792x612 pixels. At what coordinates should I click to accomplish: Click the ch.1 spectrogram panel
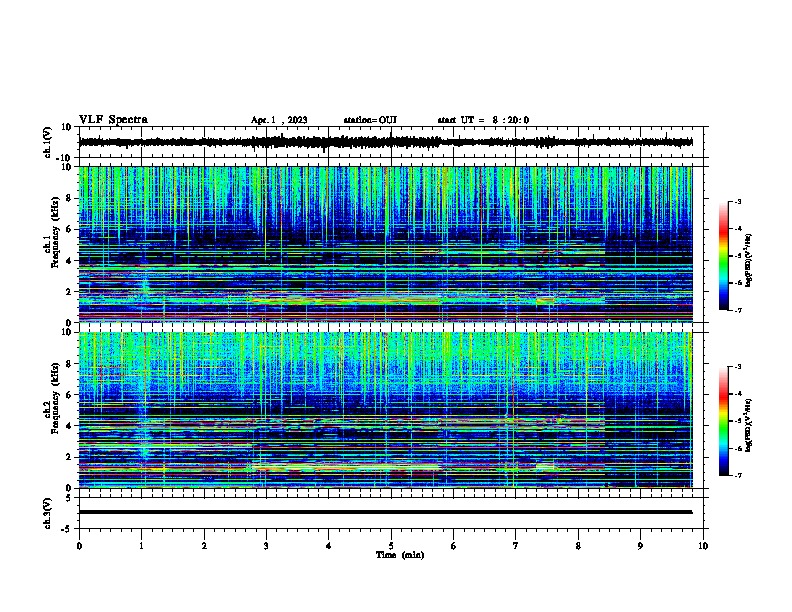385,244
